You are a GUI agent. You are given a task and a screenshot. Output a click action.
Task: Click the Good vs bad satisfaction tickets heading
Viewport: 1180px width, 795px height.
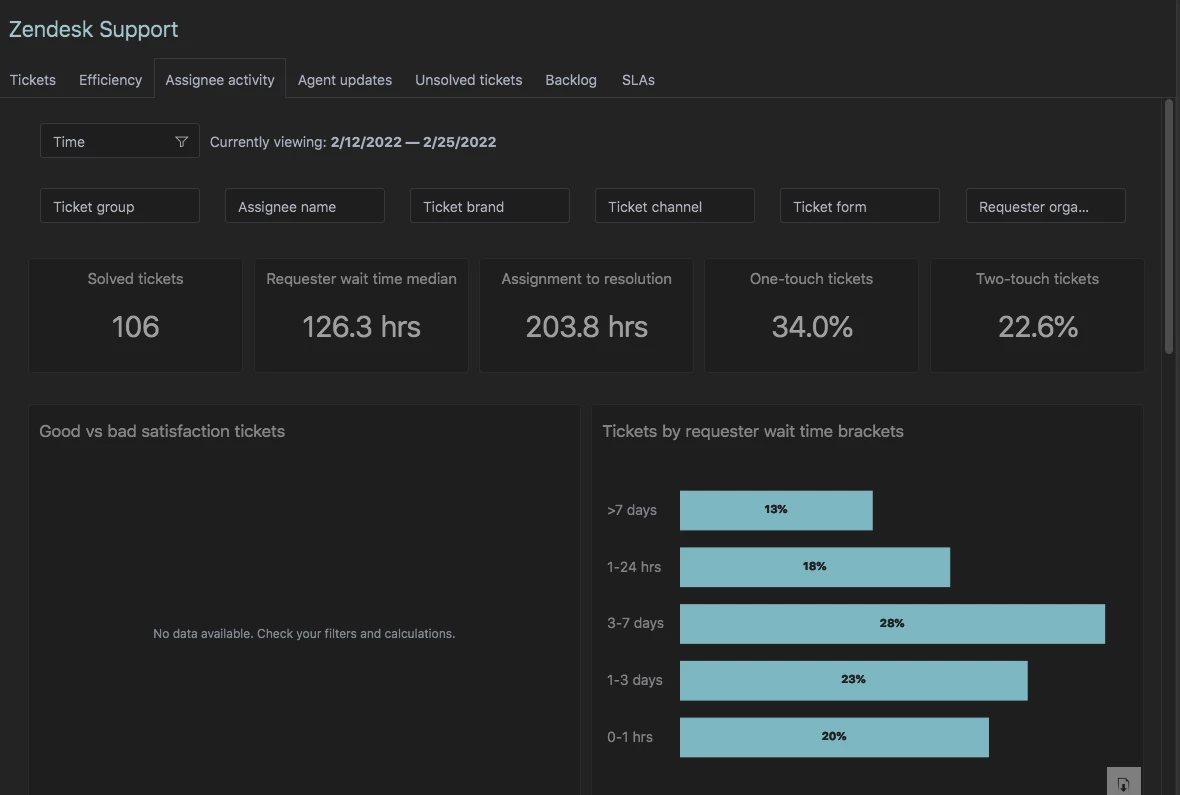click(162, 431)
